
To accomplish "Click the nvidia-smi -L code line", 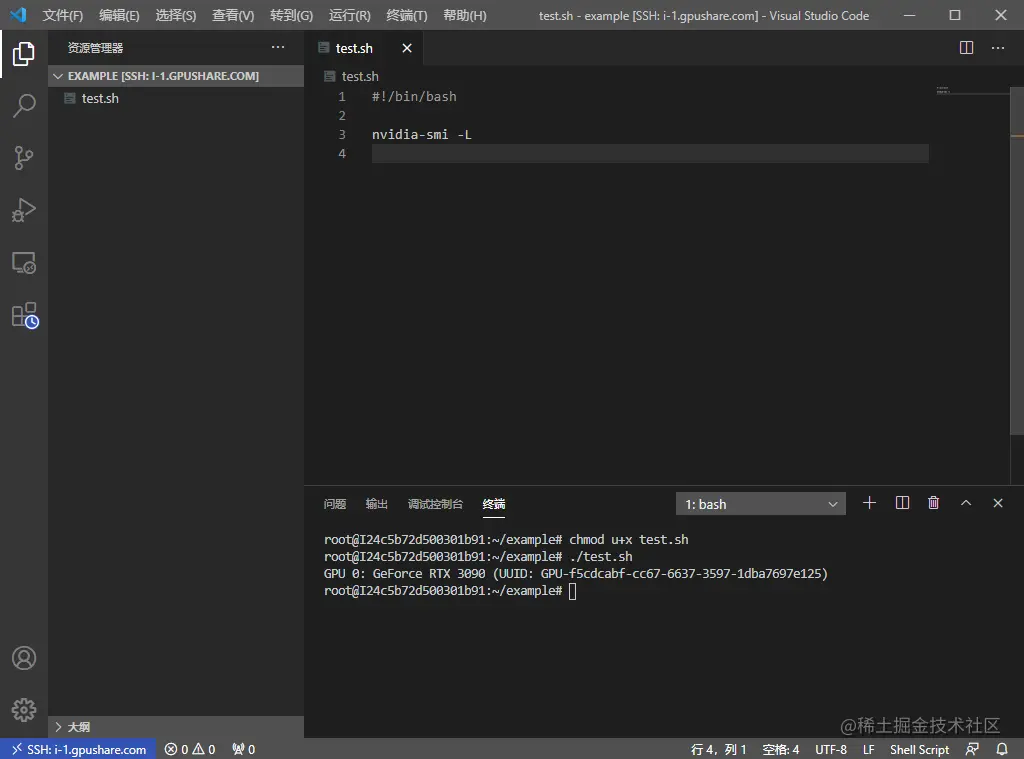I will (421, 135).
